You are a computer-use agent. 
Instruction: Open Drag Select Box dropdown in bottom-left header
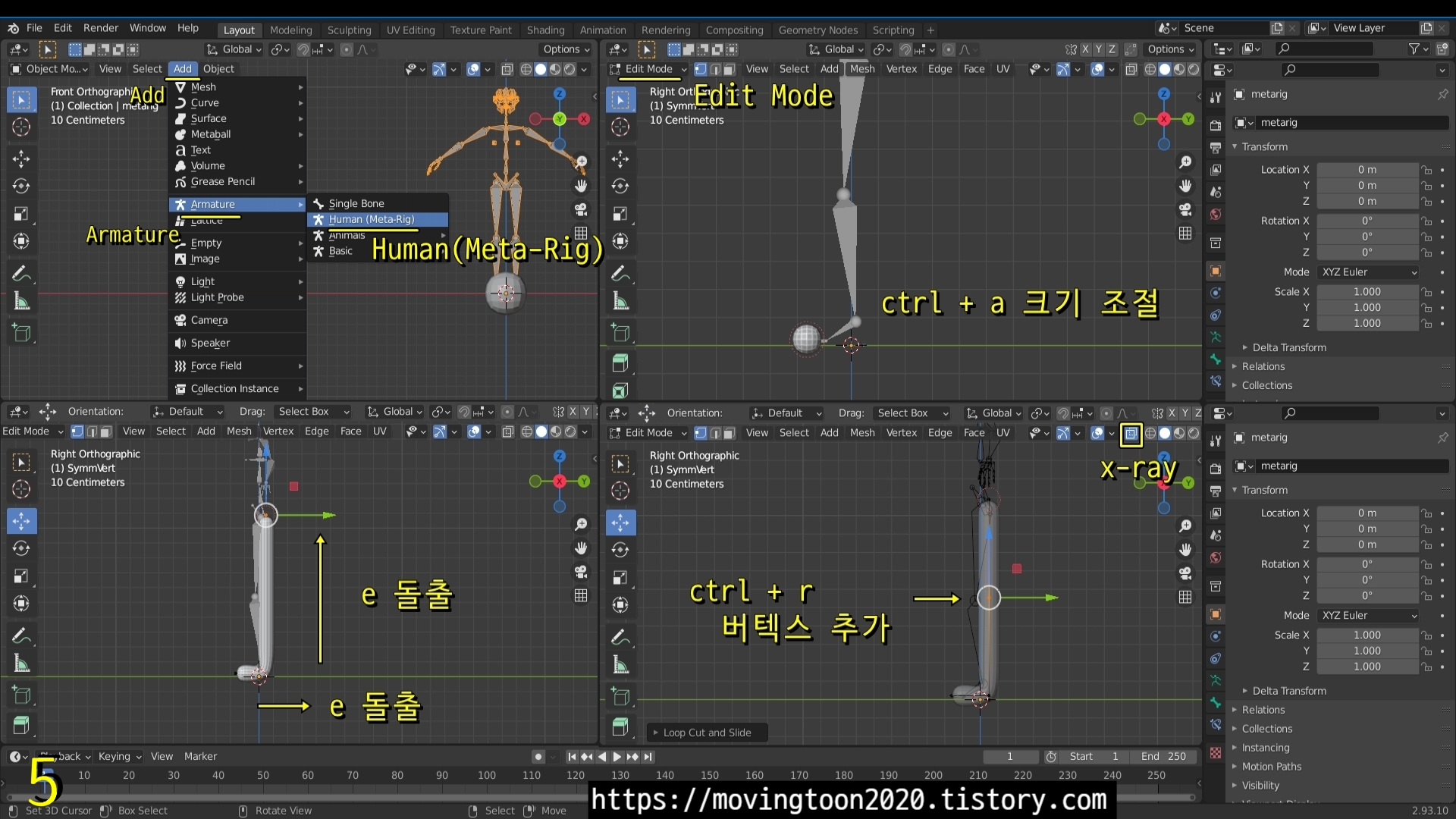coord(313,412)
